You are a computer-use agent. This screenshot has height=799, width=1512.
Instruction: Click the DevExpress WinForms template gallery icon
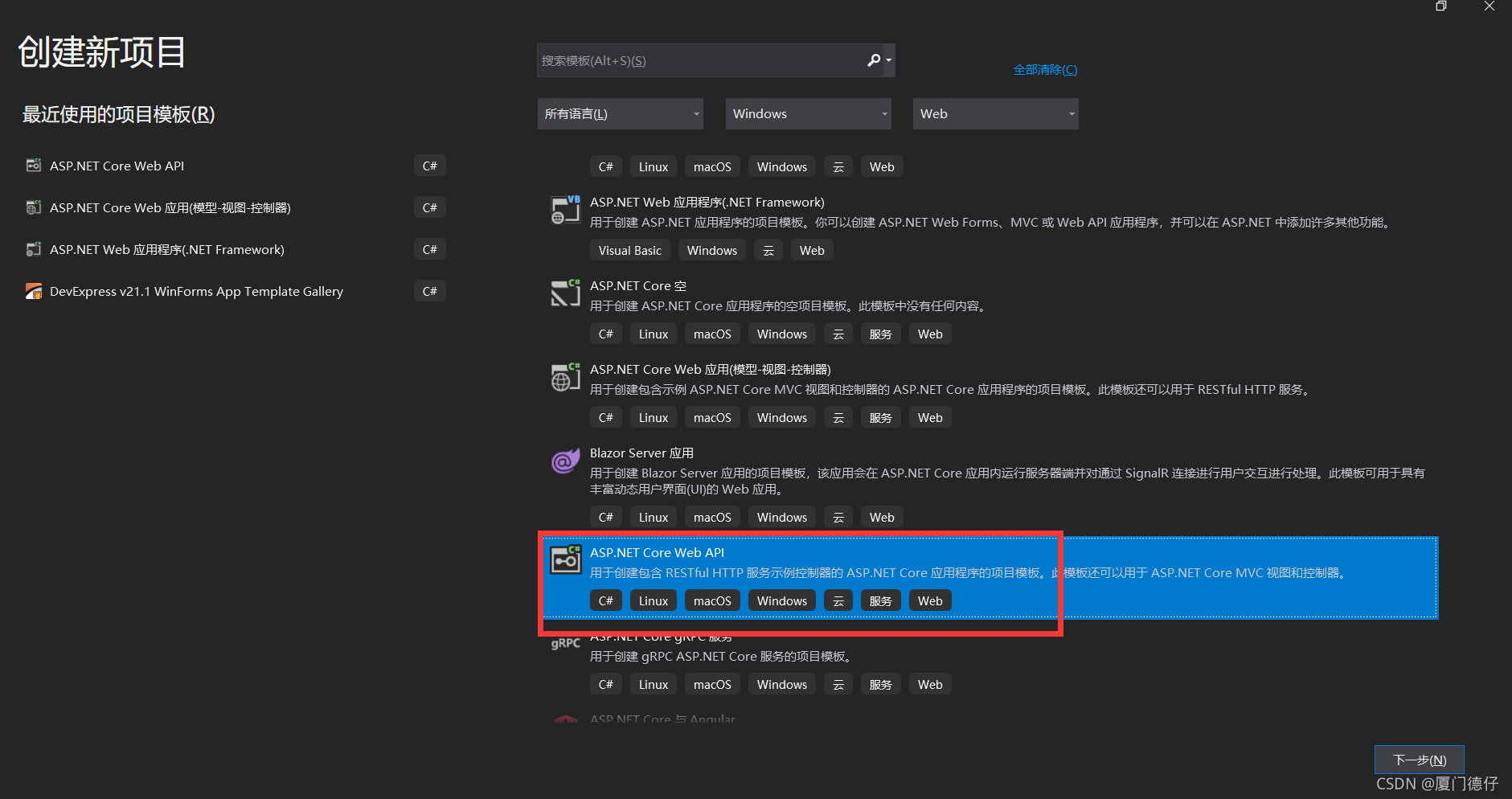34,291
